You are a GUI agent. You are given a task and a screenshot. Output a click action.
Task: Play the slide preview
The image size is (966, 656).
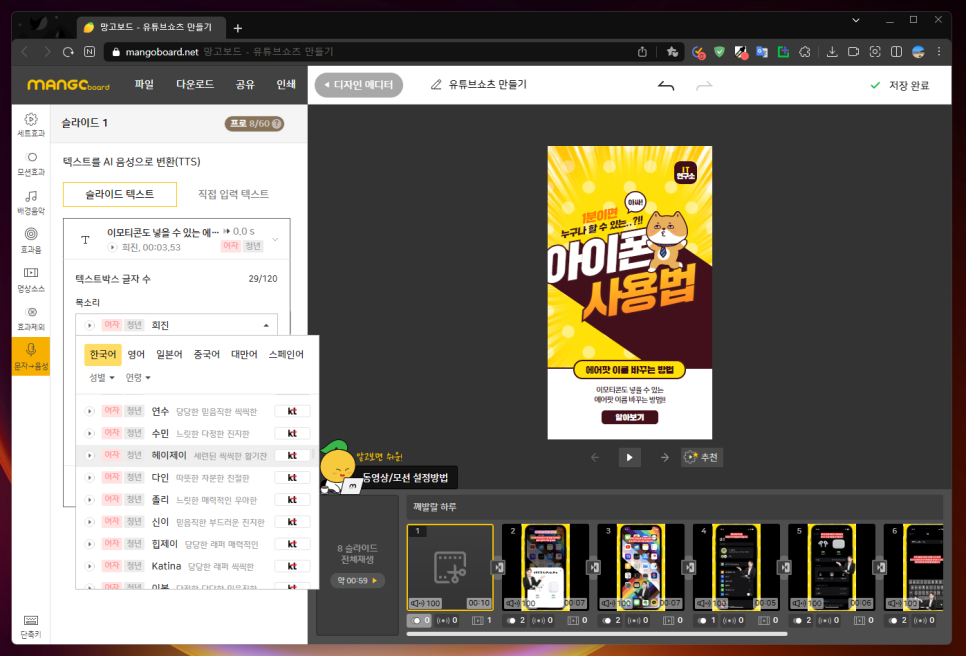[629, 457]
